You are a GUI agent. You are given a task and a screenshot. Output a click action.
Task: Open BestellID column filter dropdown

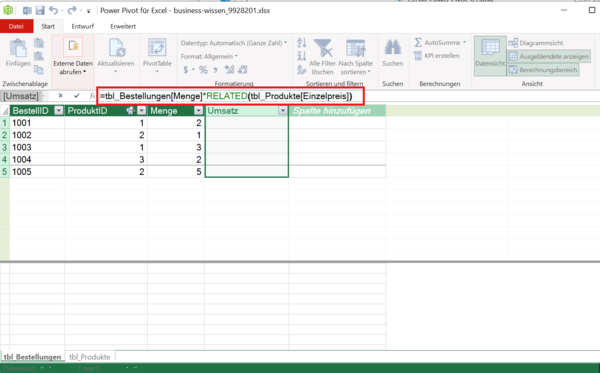(59, 111)
